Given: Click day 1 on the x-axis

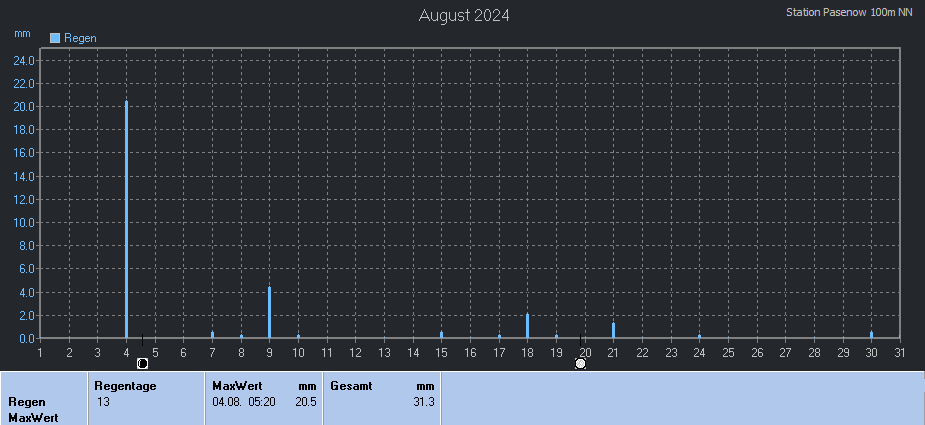Looking at the screenshot, I should tap(40, 353).
